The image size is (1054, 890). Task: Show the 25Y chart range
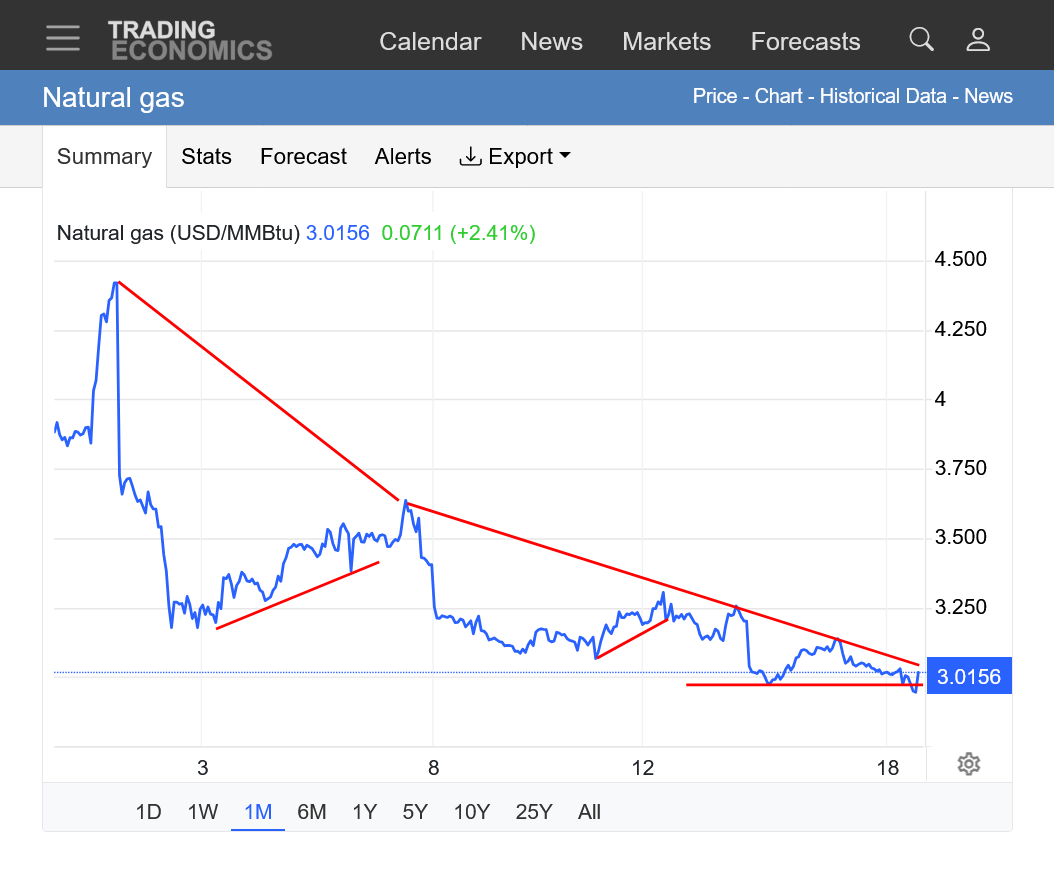click(x=533, y=812)
